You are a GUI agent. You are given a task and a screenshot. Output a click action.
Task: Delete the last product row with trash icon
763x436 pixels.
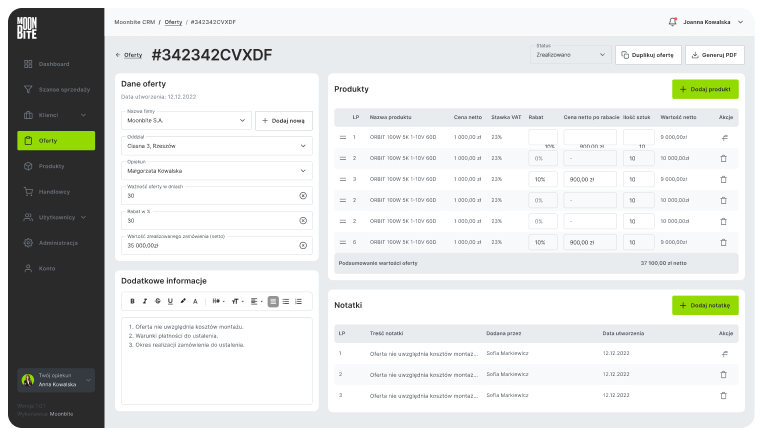pos(723,241)
